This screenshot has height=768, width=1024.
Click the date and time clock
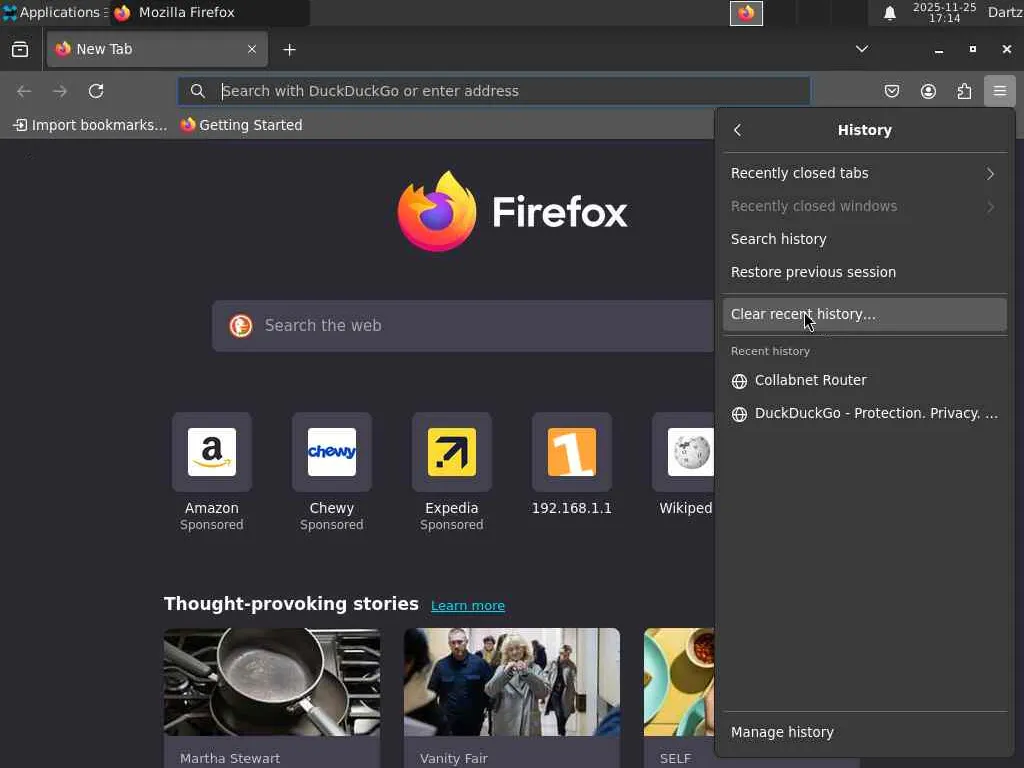click(944, 12)
